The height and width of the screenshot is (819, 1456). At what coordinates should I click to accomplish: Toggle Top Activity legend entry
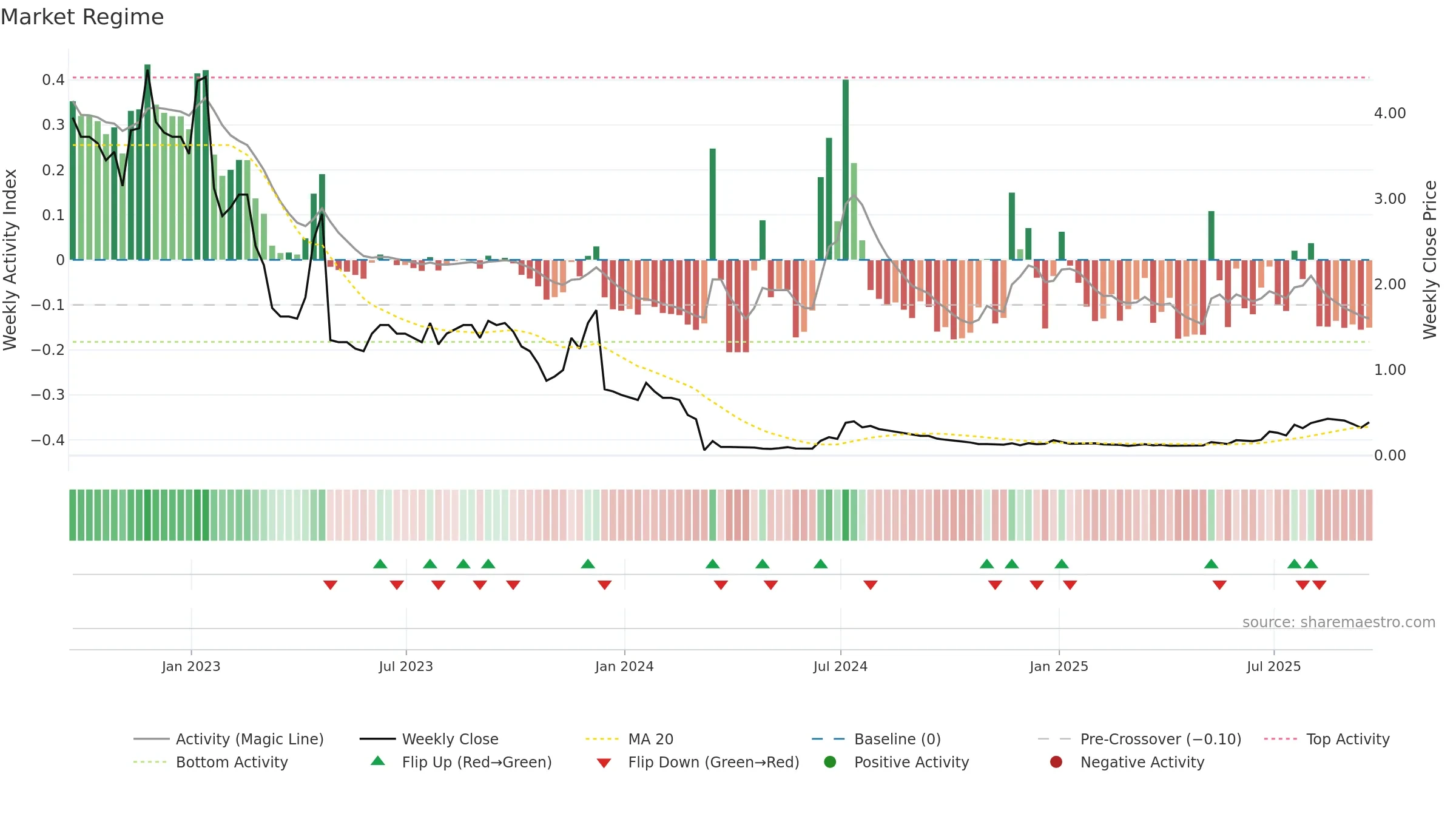click(1327, 739)
